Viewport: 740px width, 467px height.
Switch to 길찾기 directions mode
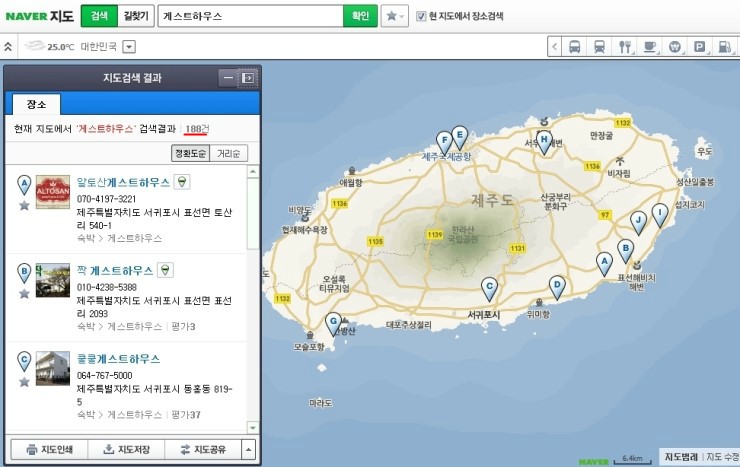click(x=136, y=16)
